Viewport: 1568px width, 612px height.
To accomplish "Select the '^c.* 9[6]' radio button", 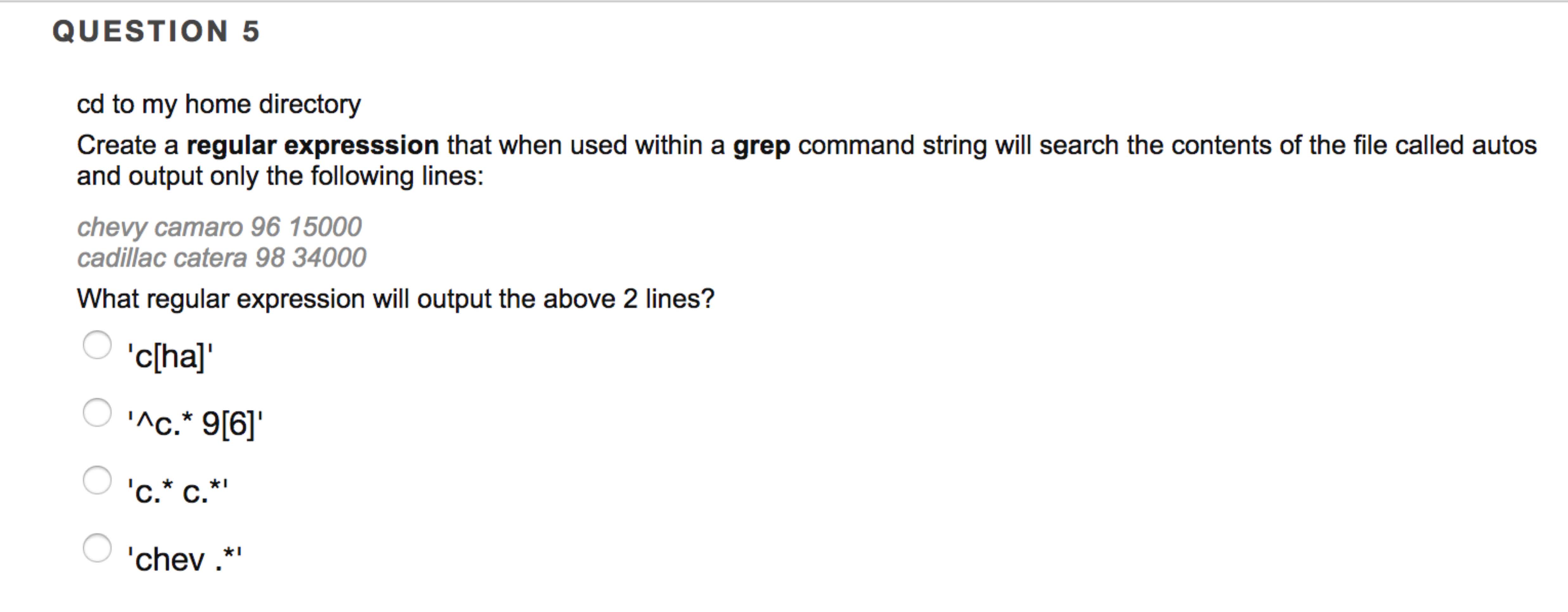I will (x=98, y=413).
